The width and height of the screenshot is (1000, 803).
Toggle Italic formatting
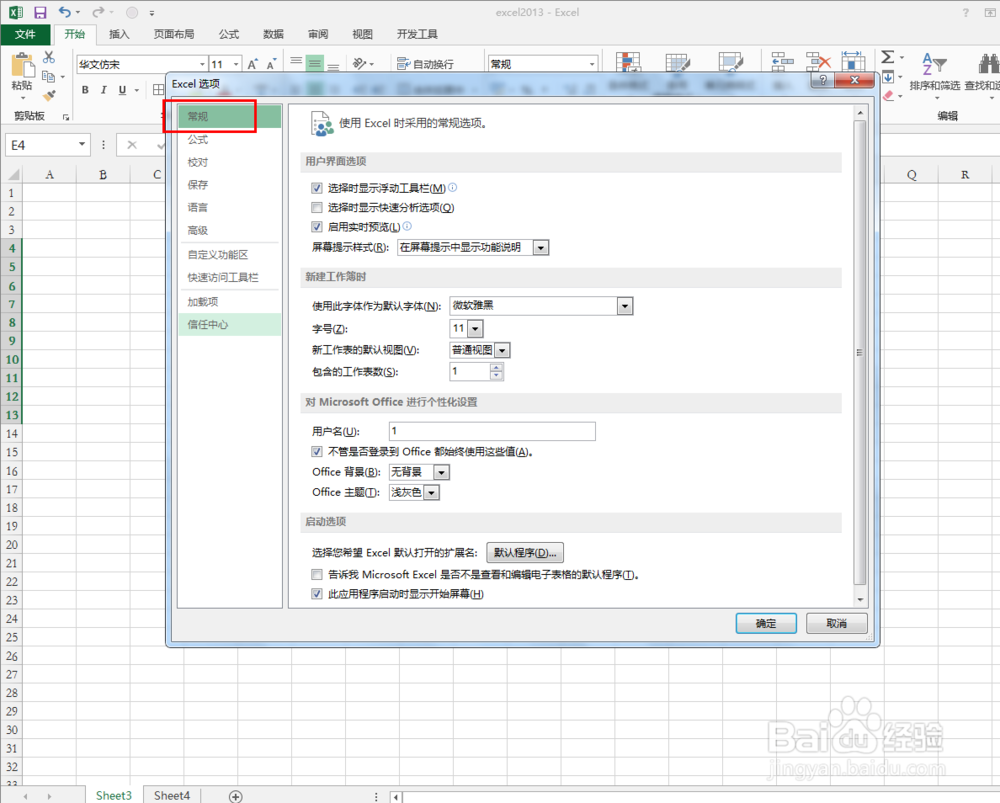click(x=103, y=90)
